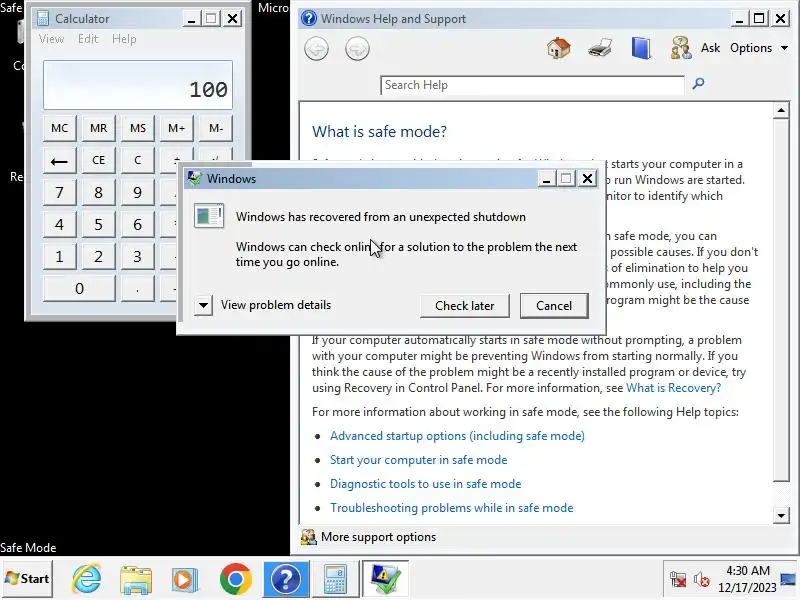Click M+ button in Calculator
This screenshot has height=600, width=800.
click(177, 128)
